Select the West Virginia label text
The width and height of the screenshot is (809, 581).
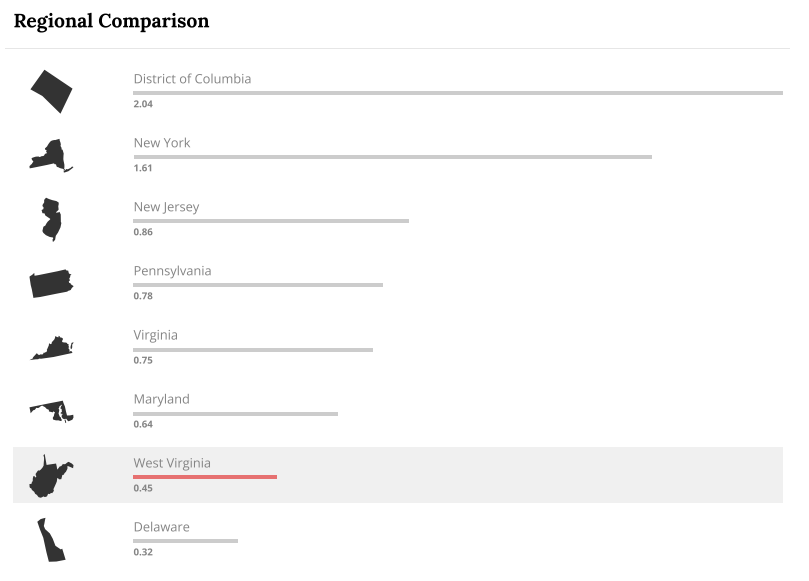[172, 463]
